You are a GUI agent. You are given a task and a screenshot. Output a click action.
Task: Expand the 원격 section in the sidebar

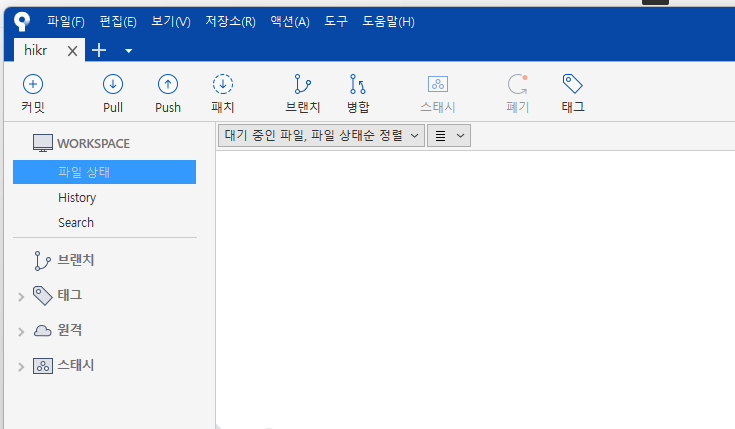pos(21,332)
